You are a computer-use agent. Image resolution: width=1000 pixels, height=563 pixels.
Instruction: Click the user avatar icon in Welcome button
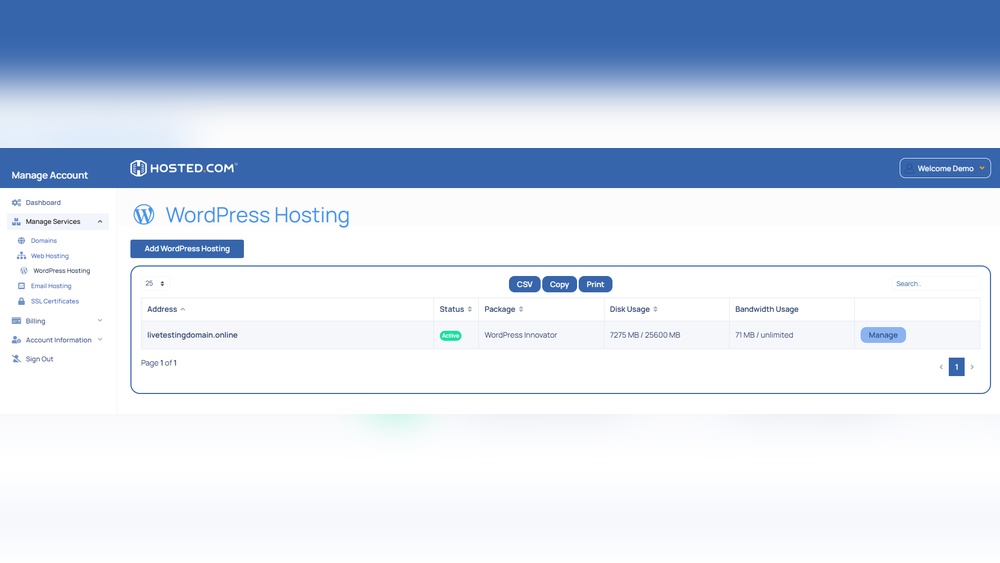click(x=909, y=168)
